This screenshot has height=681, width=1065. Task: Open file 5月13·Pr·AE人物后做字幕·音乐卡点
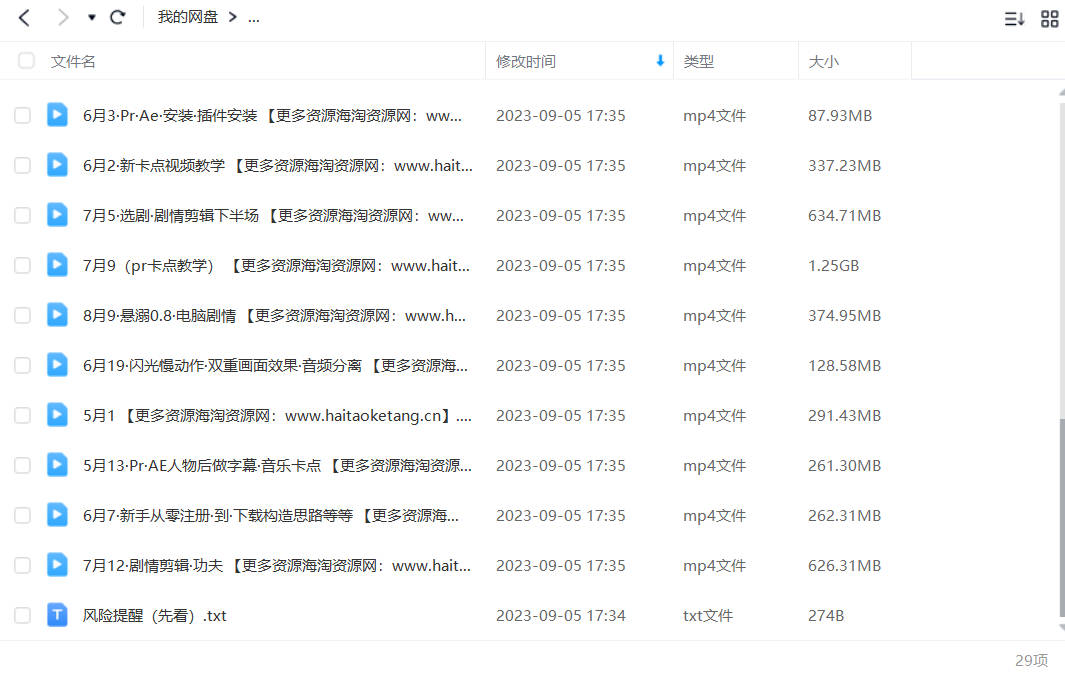pyautogui.click(x=277, y=466)
